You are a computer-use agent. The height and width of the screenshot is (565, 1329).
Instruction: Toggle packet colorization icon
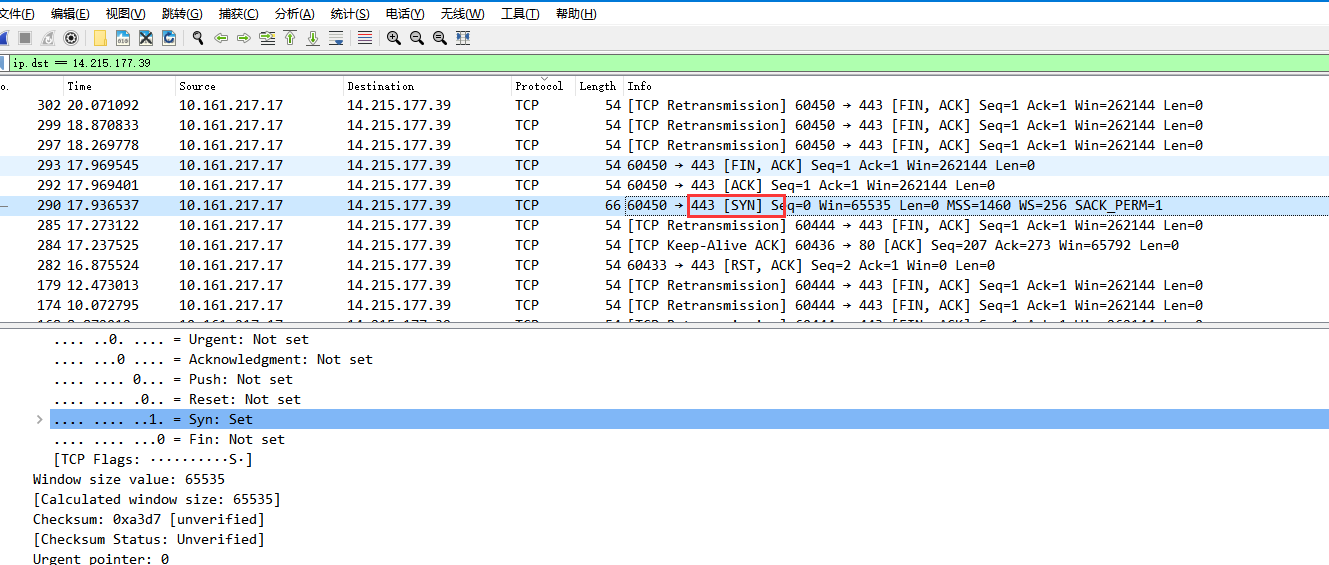click(x=365, y=38)
